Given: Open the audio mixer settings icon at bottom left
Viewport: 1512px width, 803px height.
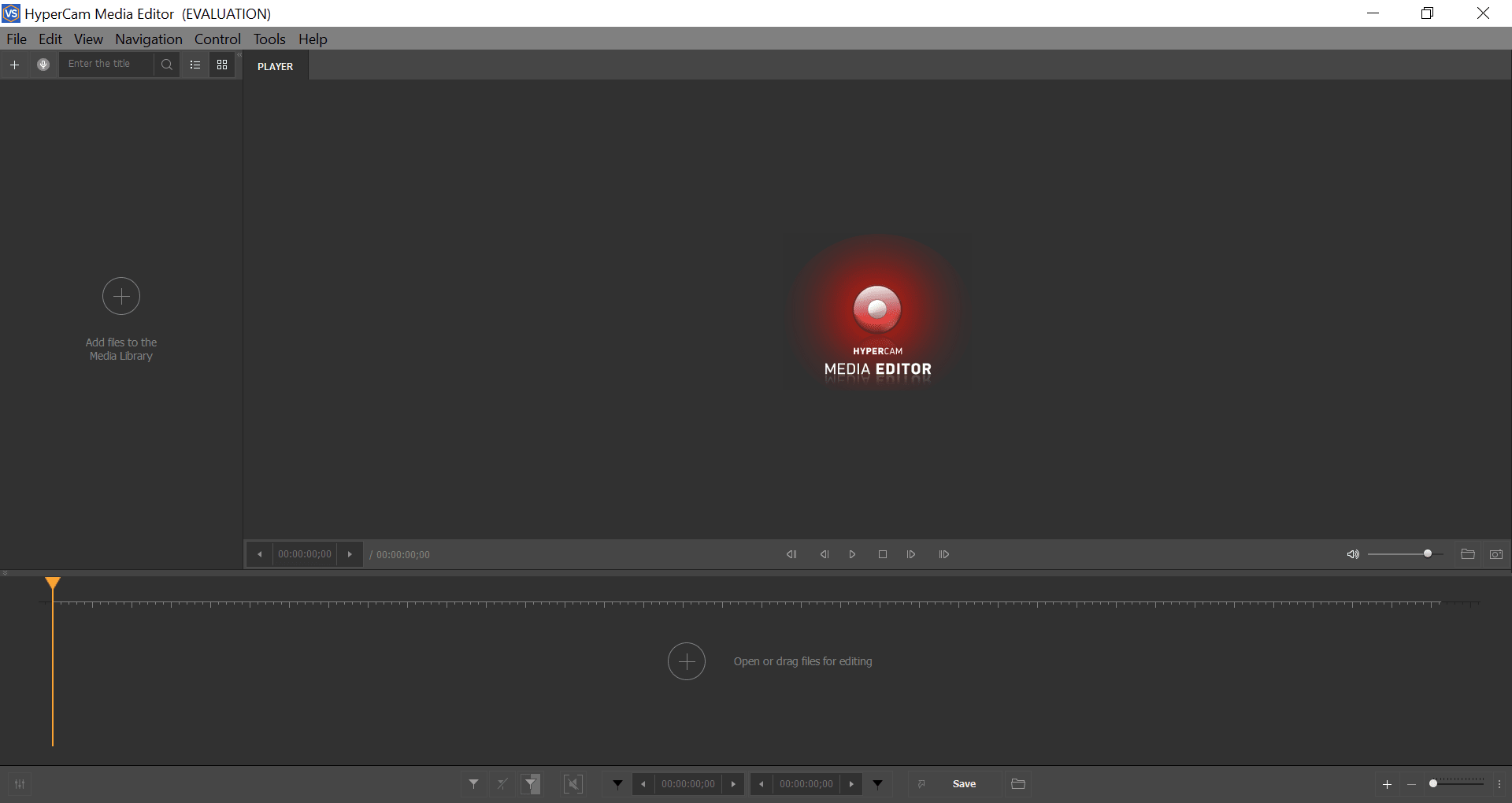Looking at the screenshot, I should 20,784.
